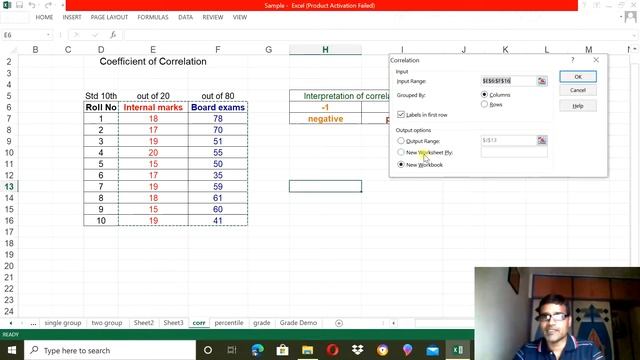
Task: Click the negative label cell
Action: (x=325, y=119)
